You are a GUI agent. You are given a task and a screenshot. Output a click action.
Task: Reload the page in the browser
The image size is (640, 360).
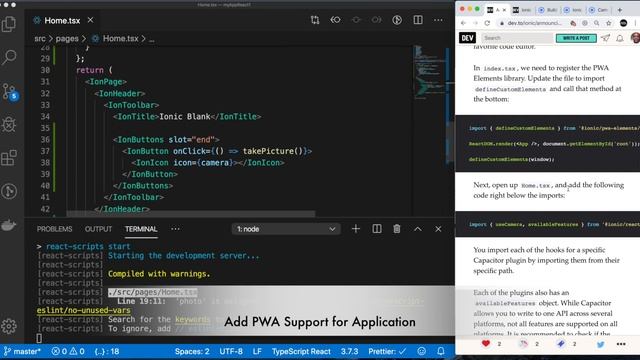(x=487, y=23)
